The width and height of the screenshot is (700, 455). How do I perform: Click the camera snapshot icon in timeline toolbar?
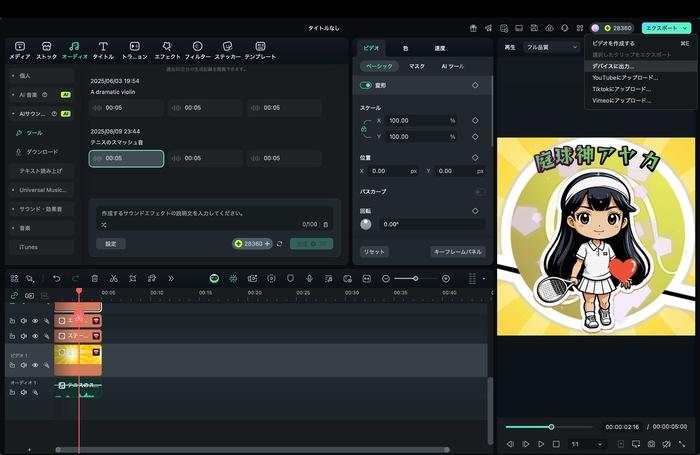(x=252, y=279)
